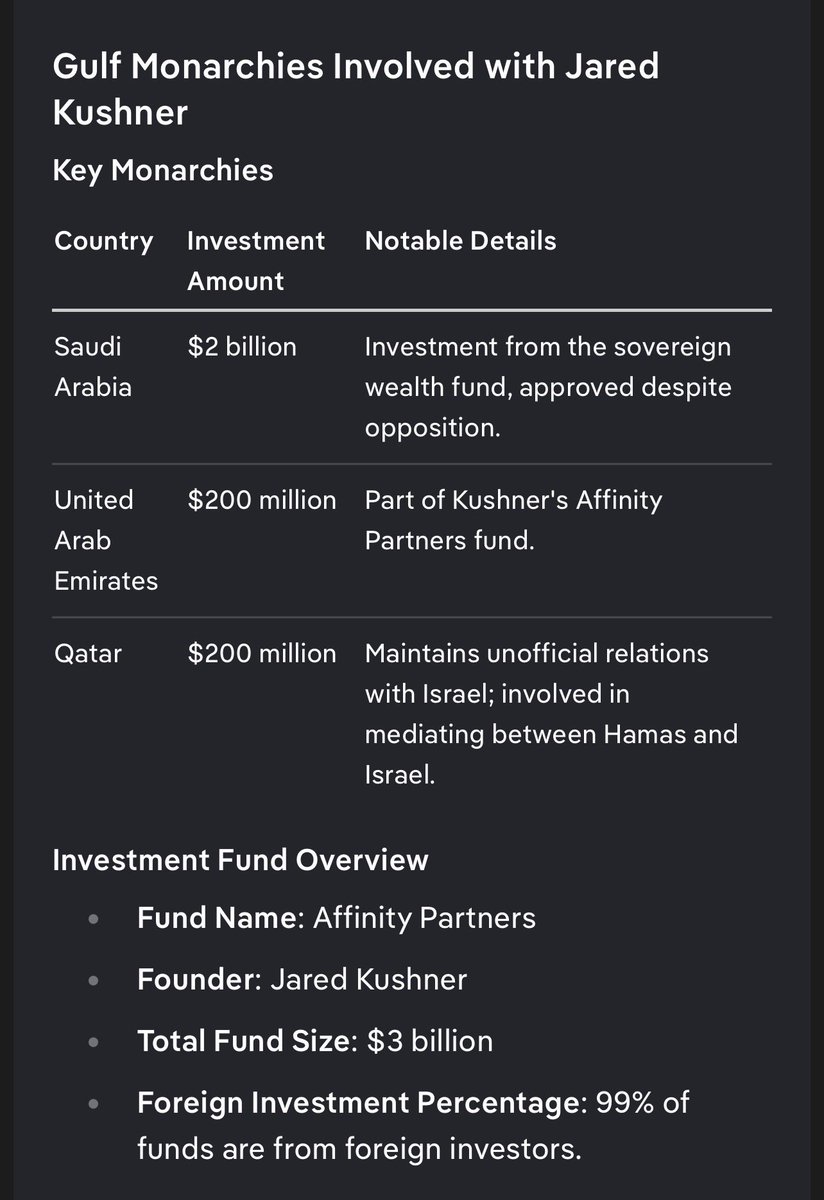Select the 'Qatar' country cell
The height and width of the screenshot is (1200, 824).
pyautogui.click(x=88, y=654)
